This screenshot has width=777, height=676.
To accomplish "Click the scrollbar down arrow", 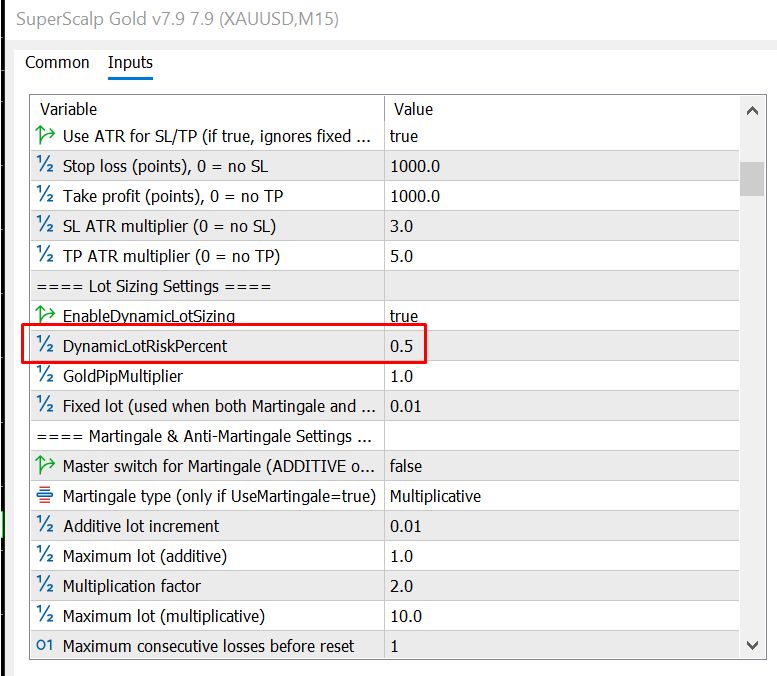I will coord(752,645).
